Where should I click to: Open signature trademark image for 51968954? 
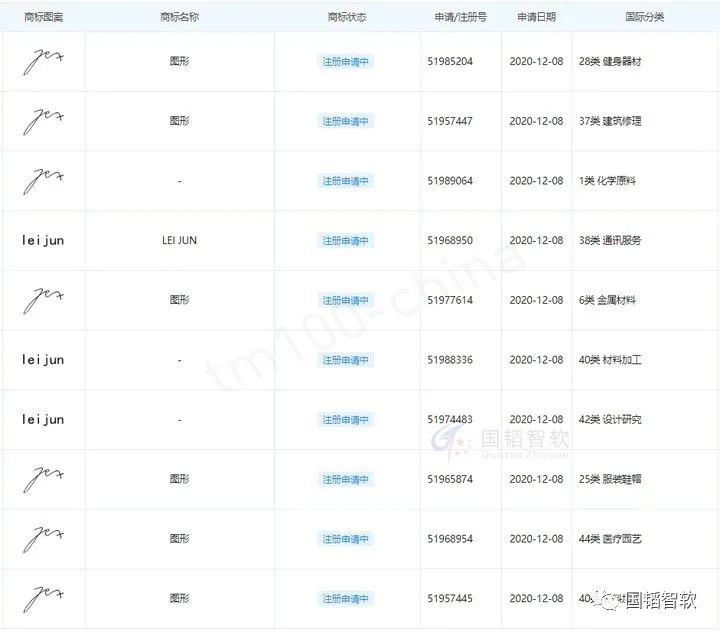click(44, 539)
